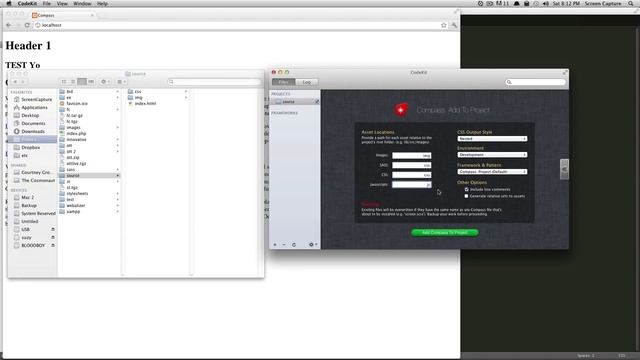The image size is (640, 360).
Task: Click the Finder search field
Action: coord(214,82)
